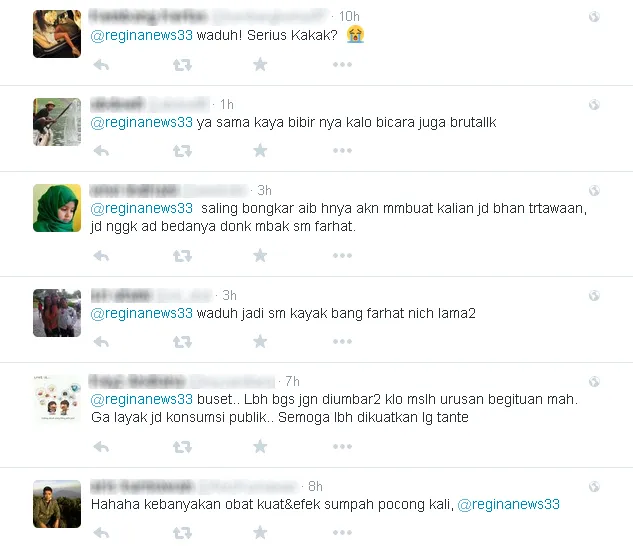This screenshot has width=633, height=550.
Task: Open @reginanews33 link in 'sumpah pocong' tweet
Action: [509, 504]
